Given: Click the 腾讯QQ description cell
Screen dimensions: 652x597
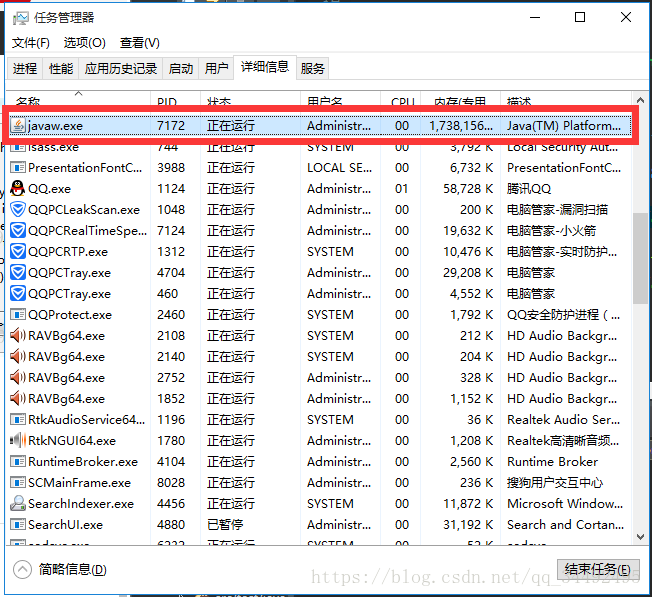Looking at the screenshot, I should tap(529, 189).
